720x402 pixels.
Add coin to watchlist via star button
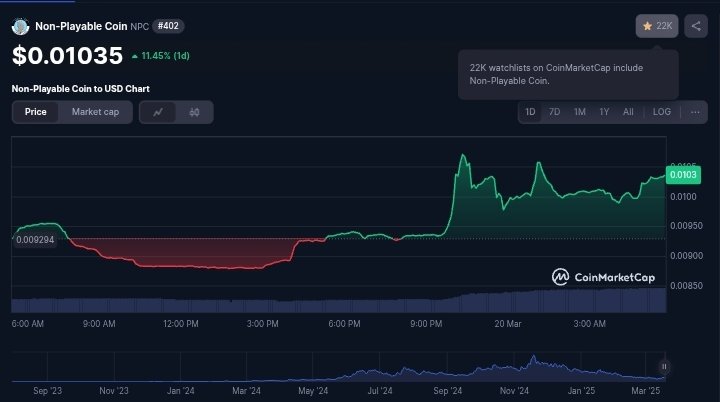[x=657, y=26]
